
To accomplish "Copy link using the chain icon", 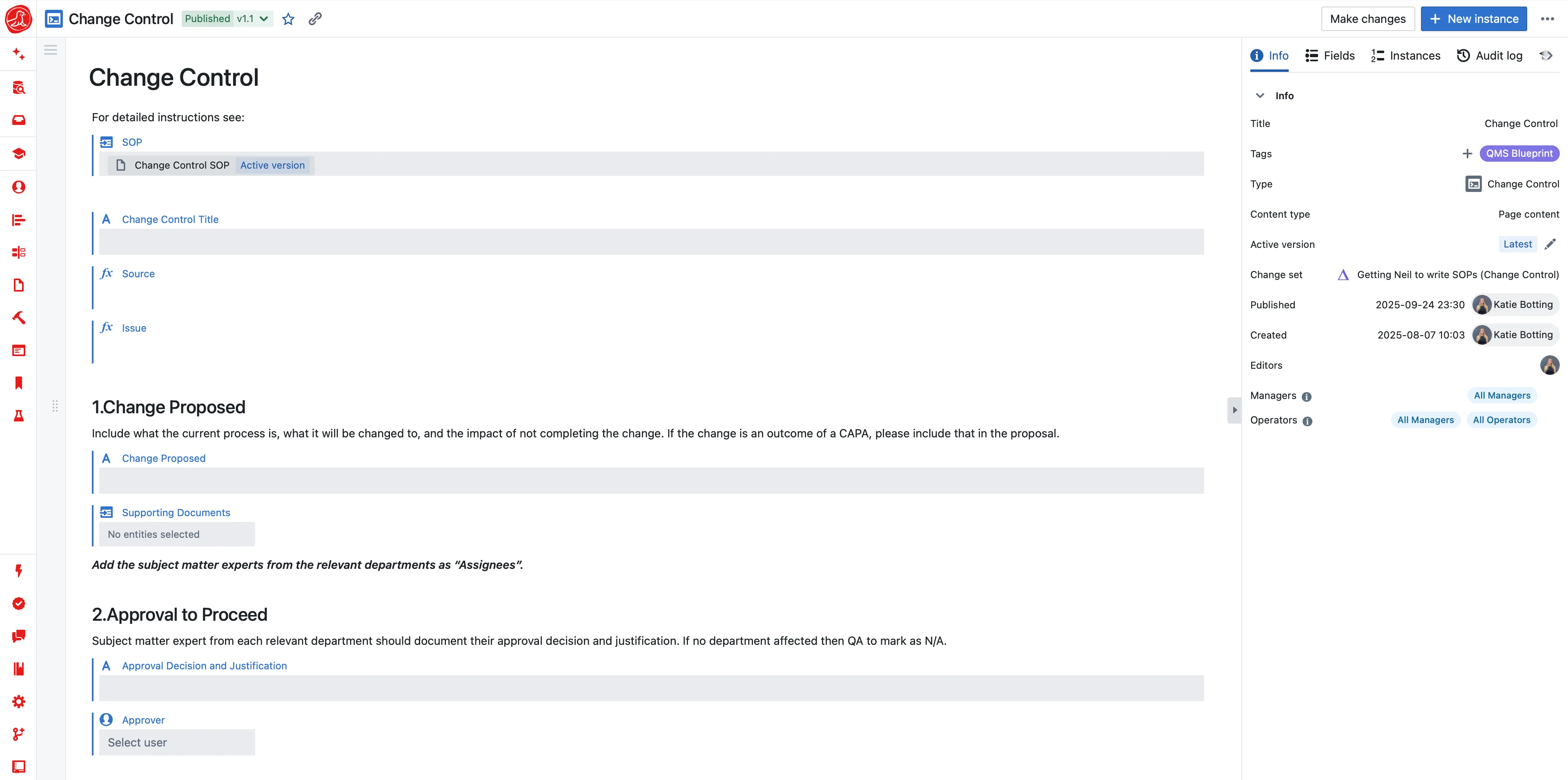I will tap(315, 19).
